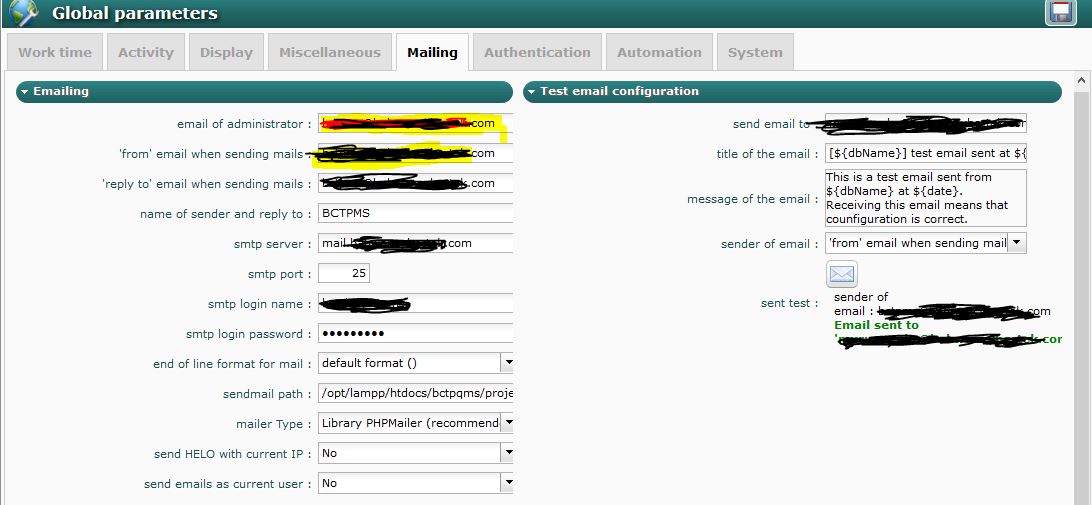Click the vertical scrollbar up arrow

[x=1083, y=79]
